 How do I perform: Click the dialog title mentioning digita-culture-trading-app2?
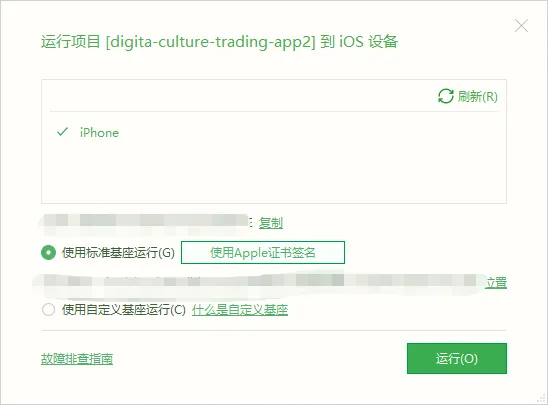219,42
